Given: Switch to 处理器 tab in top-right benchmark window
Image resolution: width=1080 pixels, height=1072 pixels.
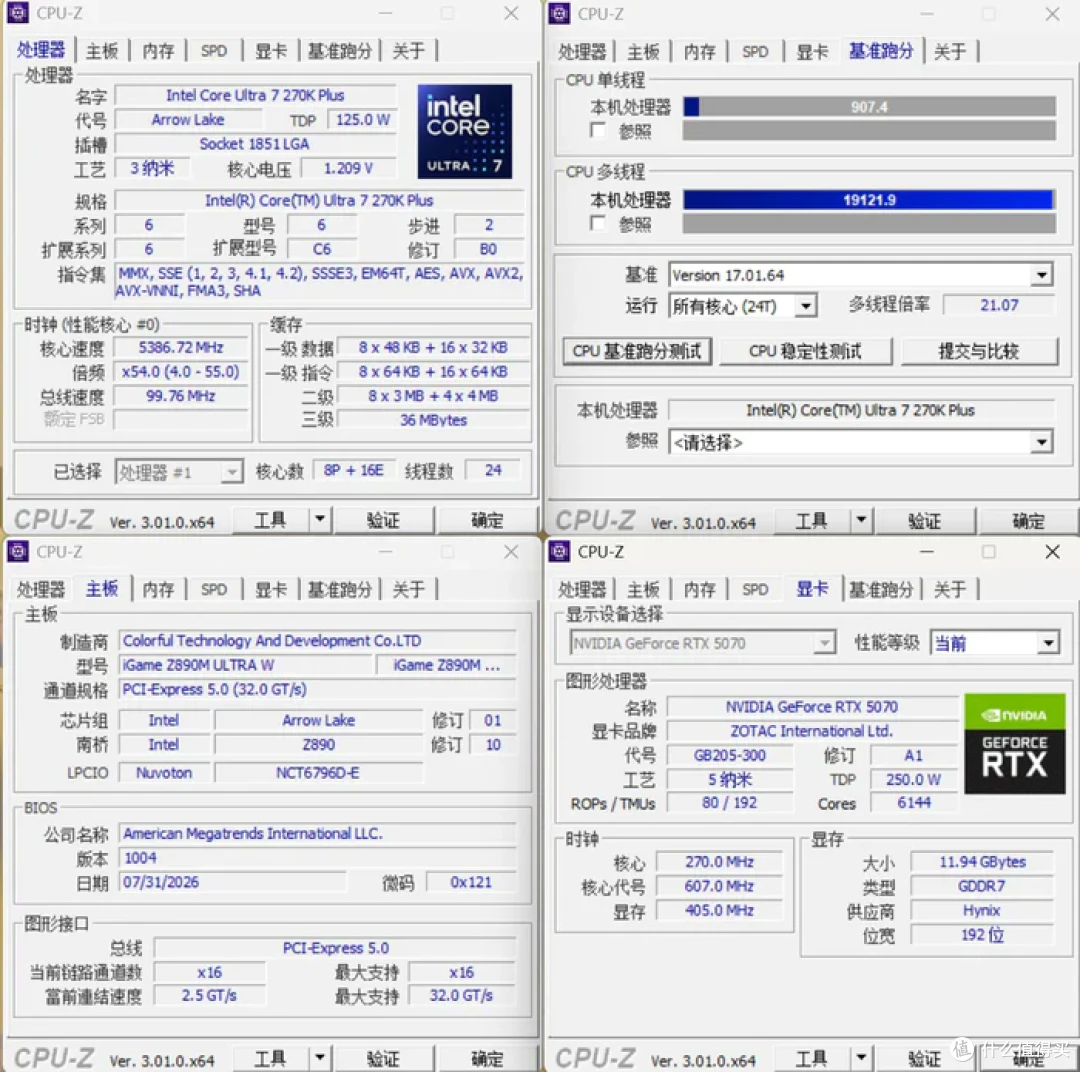Looking at the screenshot, I should pyautogui.click(x=582, y=51).
